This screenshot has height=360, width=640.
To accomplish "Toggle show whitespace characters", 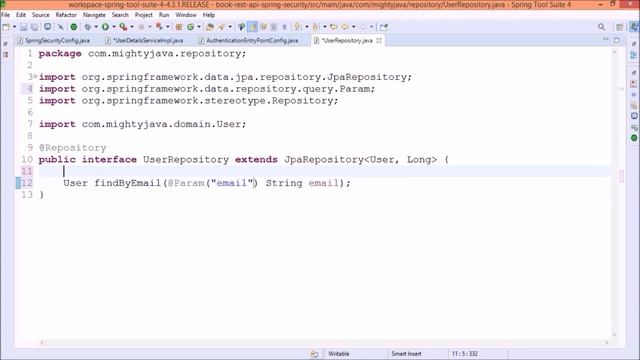I will pos(284,27).
